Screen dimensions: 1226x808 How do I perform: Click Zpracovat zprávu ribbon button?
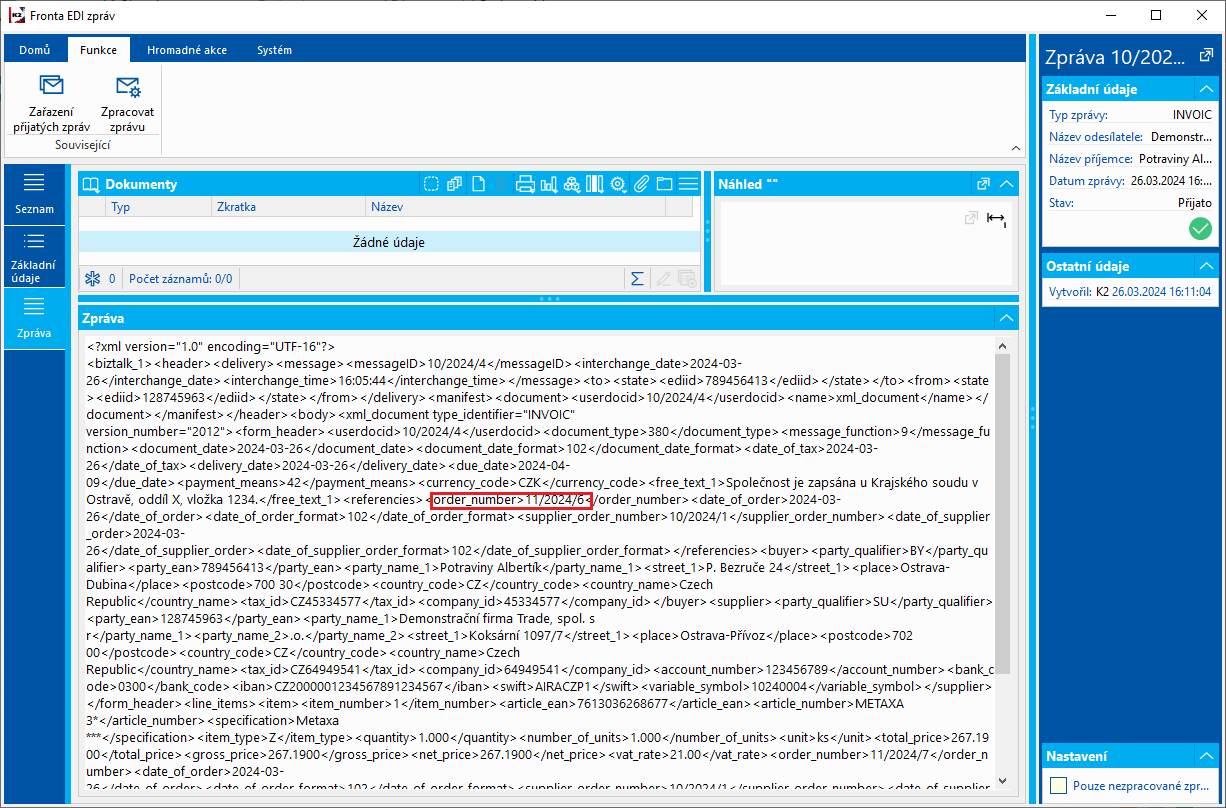128,103
